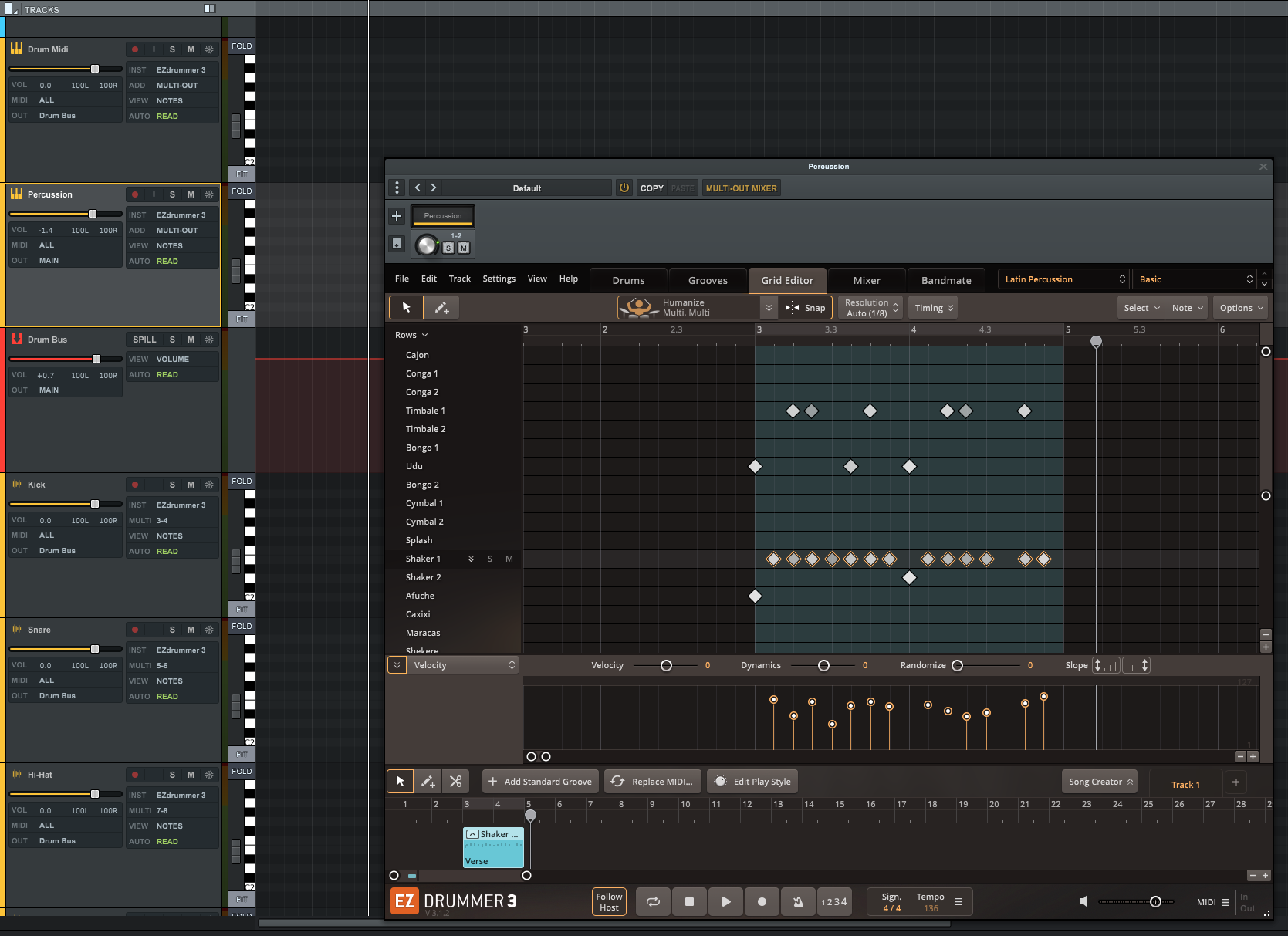
Task: Open the Latin Percussion library dropdown
Action: coord(1063,279)
